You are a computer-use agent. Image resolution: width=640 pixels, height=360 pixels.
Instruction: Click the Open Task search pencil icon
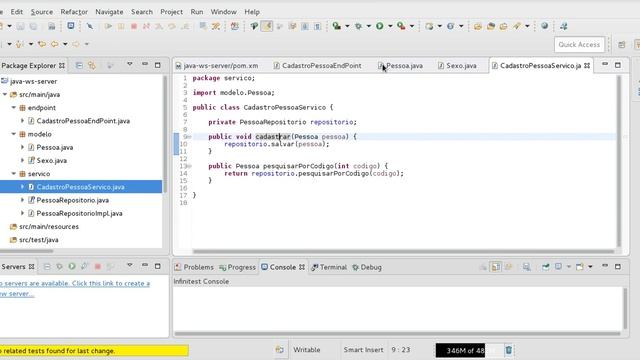(517, 26)
